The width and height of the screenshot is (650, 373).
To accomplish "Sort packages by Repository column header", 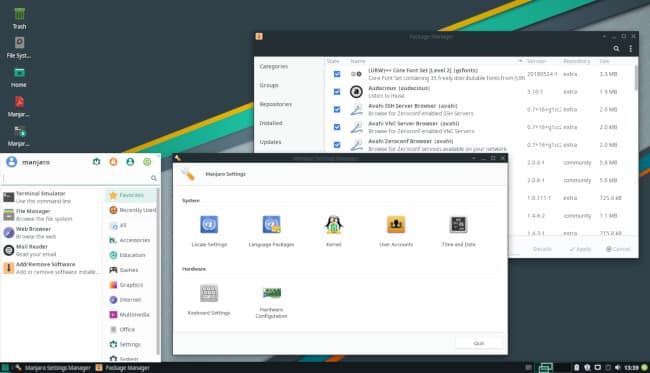I will point(577,61).
